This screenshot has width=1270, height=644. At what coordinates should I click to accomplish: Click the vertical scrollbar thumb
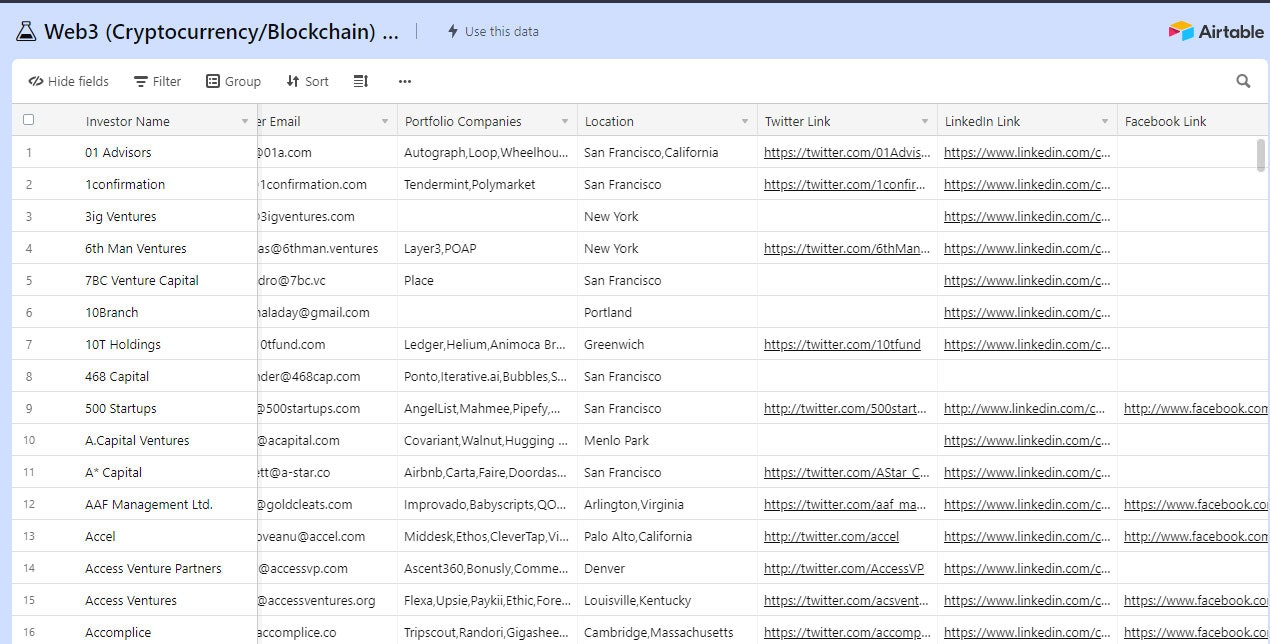[x=1261, y=156]
